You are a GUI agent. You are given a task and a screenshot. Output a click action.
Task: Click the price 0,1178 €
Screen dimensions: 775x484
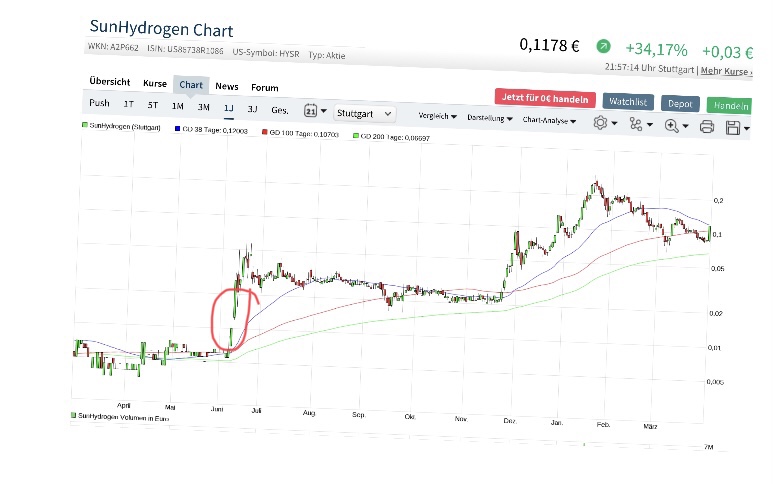[549, 45]
